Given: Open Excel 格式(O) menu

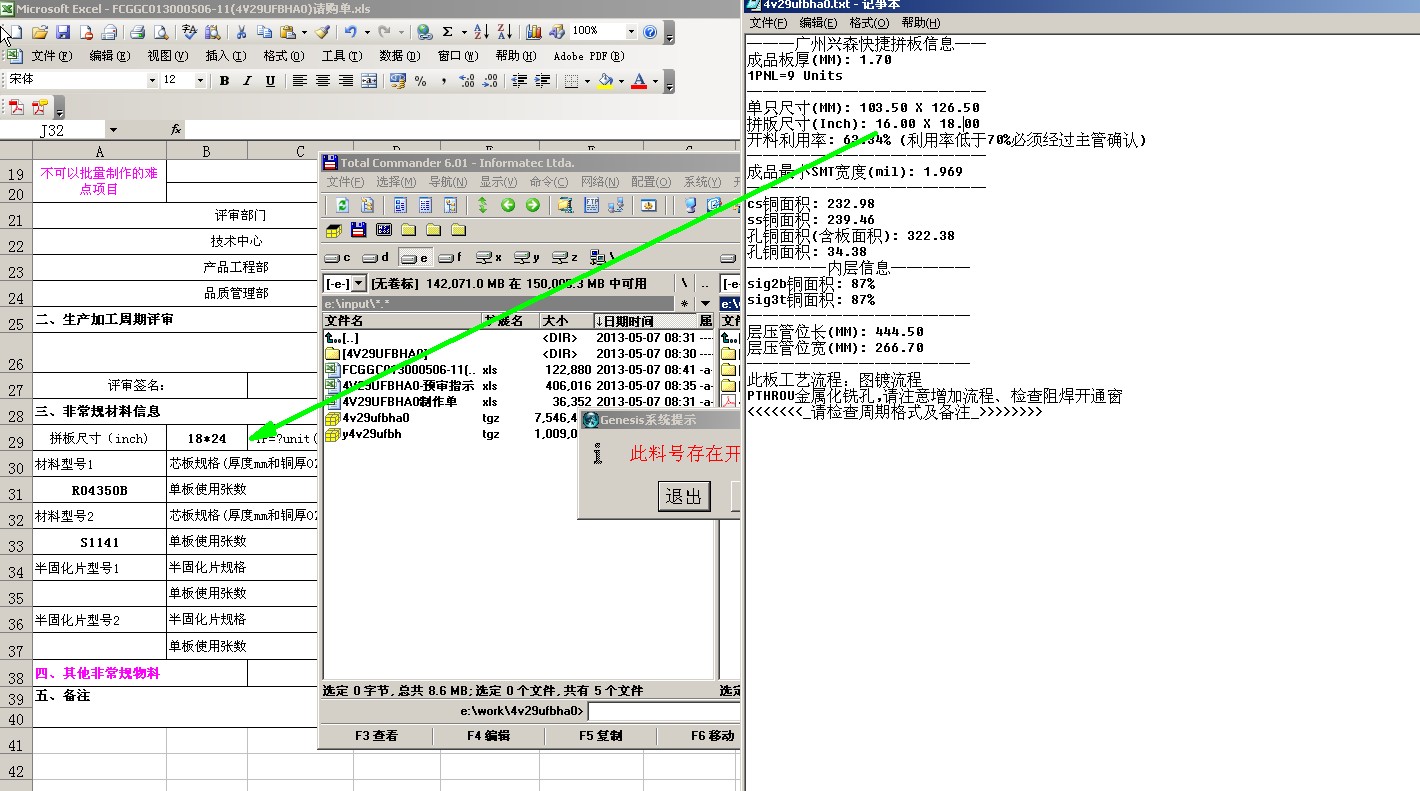Looking at the screenshot, I should [283, 56].
